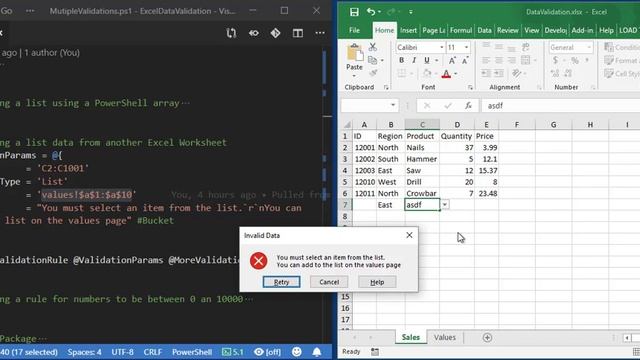Click UTF-8 encoding in status bar

click(122, 352)
